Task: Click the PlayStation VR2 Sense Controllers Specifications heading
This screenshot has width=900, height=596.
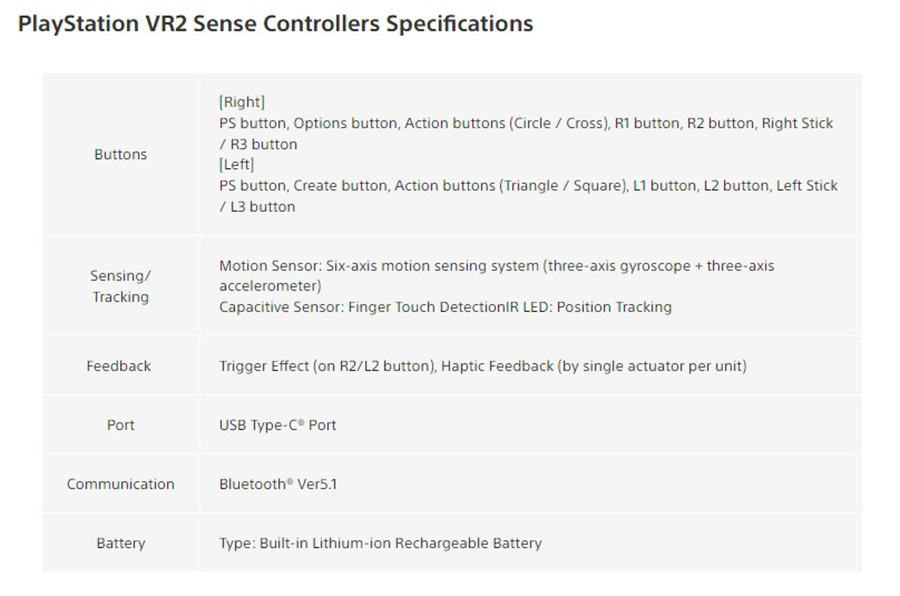Action: tap(275, 24)
